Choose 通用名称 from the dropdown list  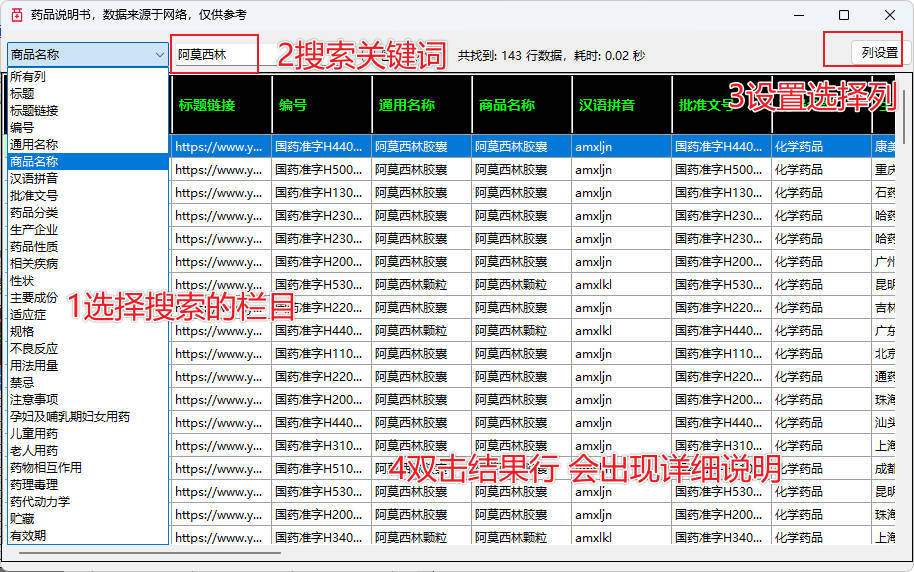tap(34, 145)
